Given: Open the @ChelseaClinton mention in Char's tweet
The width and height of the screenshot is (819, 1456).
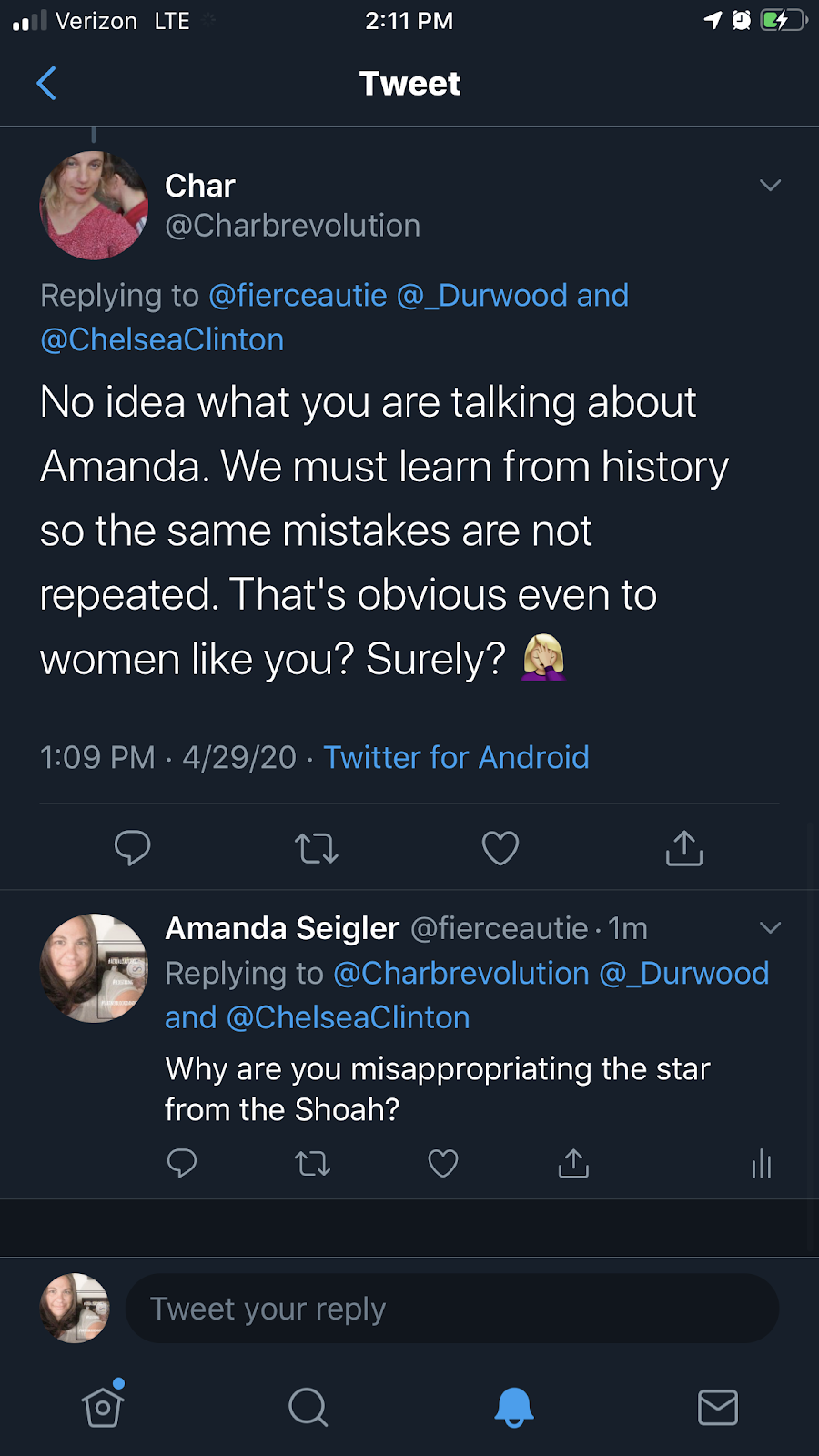Looking at the screenshot, I should [x=162, y=339].
